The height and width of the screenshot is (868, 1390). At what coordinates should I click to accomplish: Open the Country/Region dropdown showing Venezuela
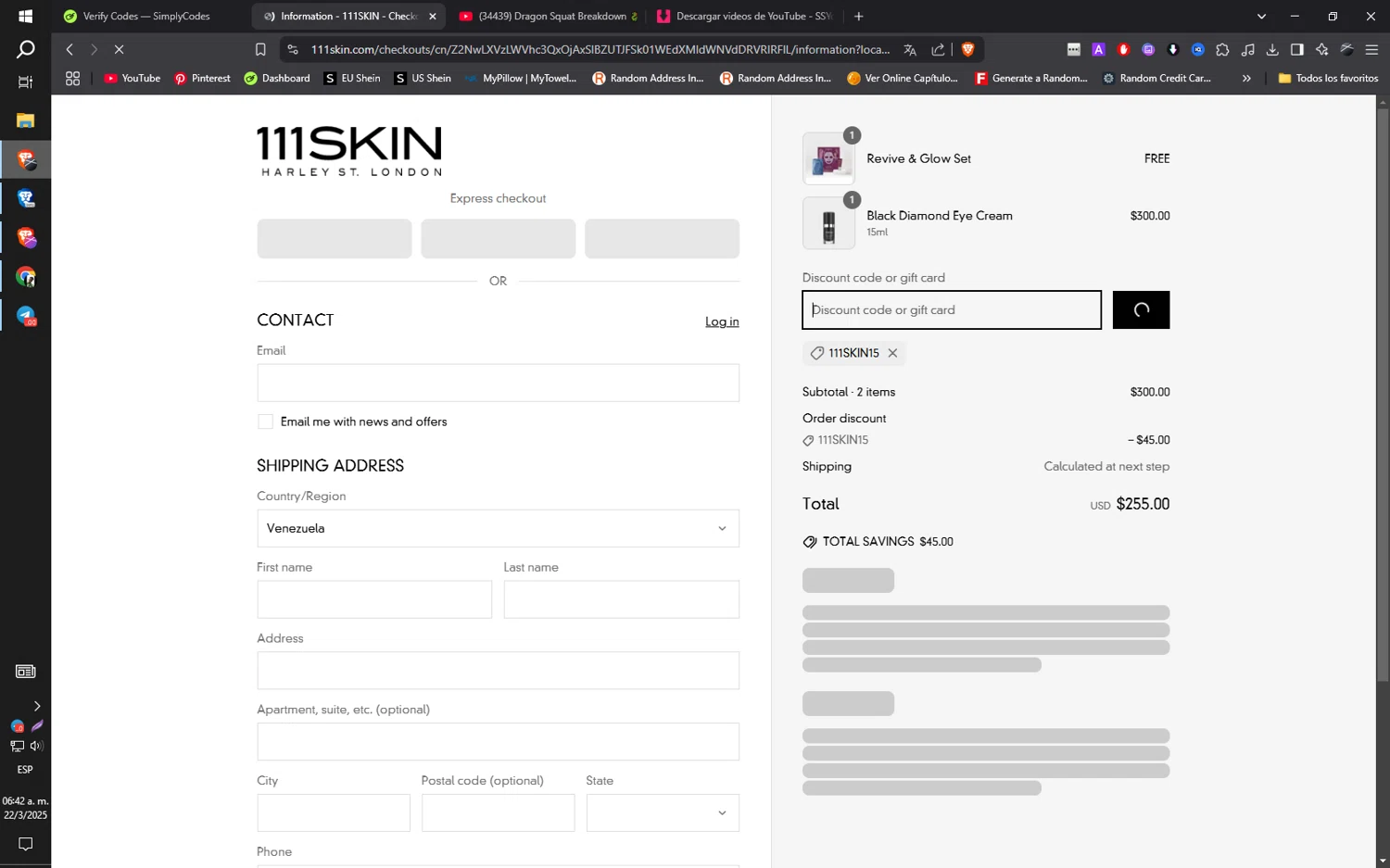click(x=498, y=528)
